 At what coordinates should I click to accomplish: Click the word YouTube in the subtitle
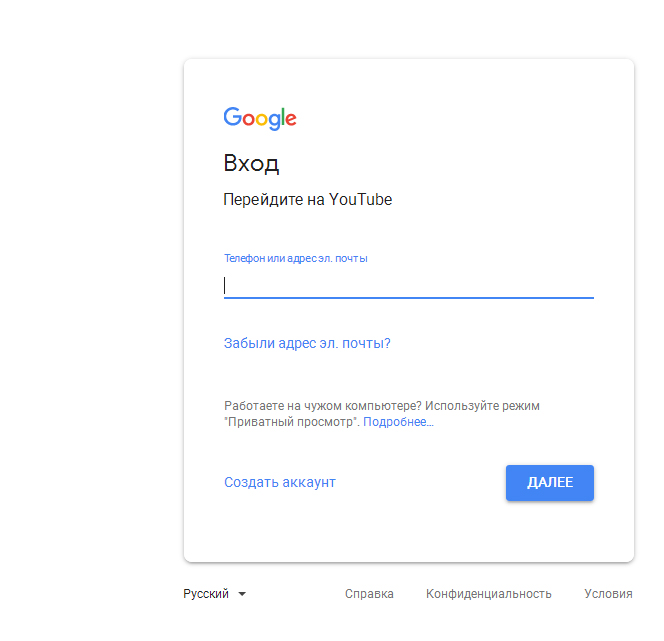click(x=361, y=199)
